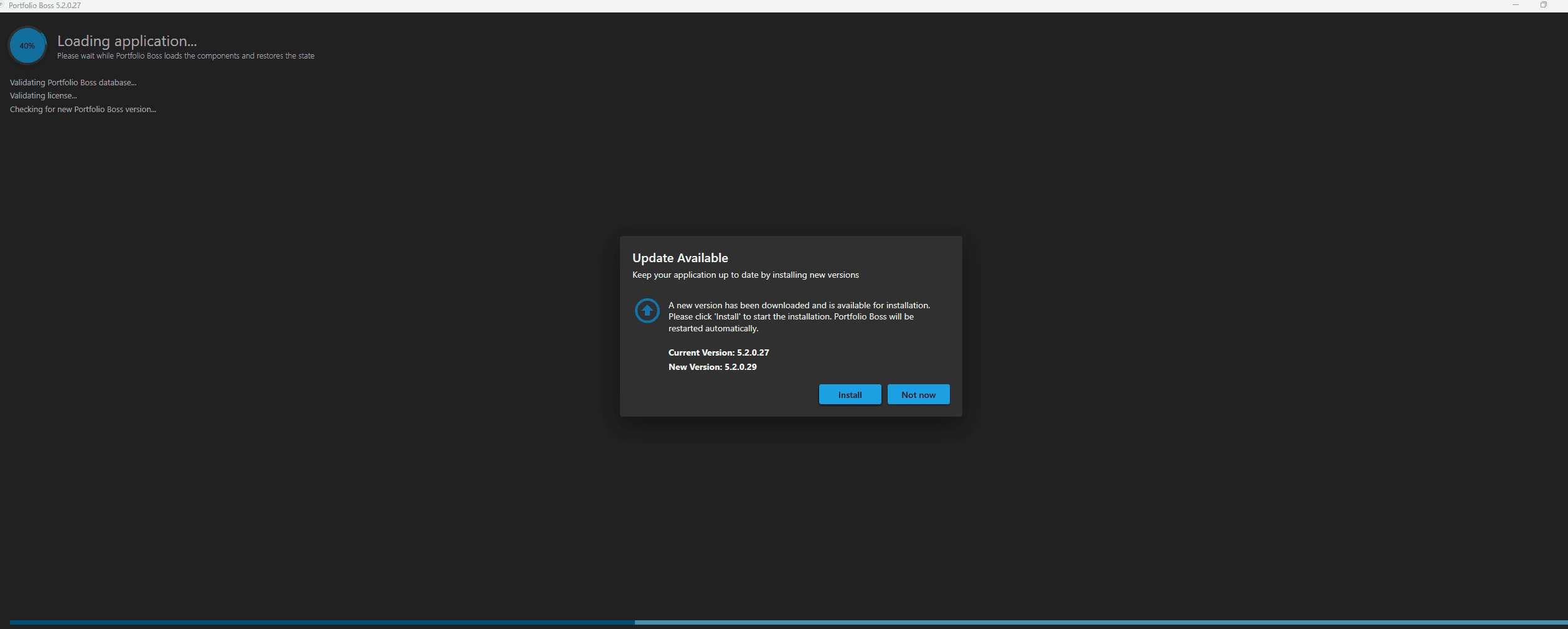This screenshot has height=629, width=1568.
Task: Click 'New Version: 5.2.0.29' text
Action: [712, 367]
